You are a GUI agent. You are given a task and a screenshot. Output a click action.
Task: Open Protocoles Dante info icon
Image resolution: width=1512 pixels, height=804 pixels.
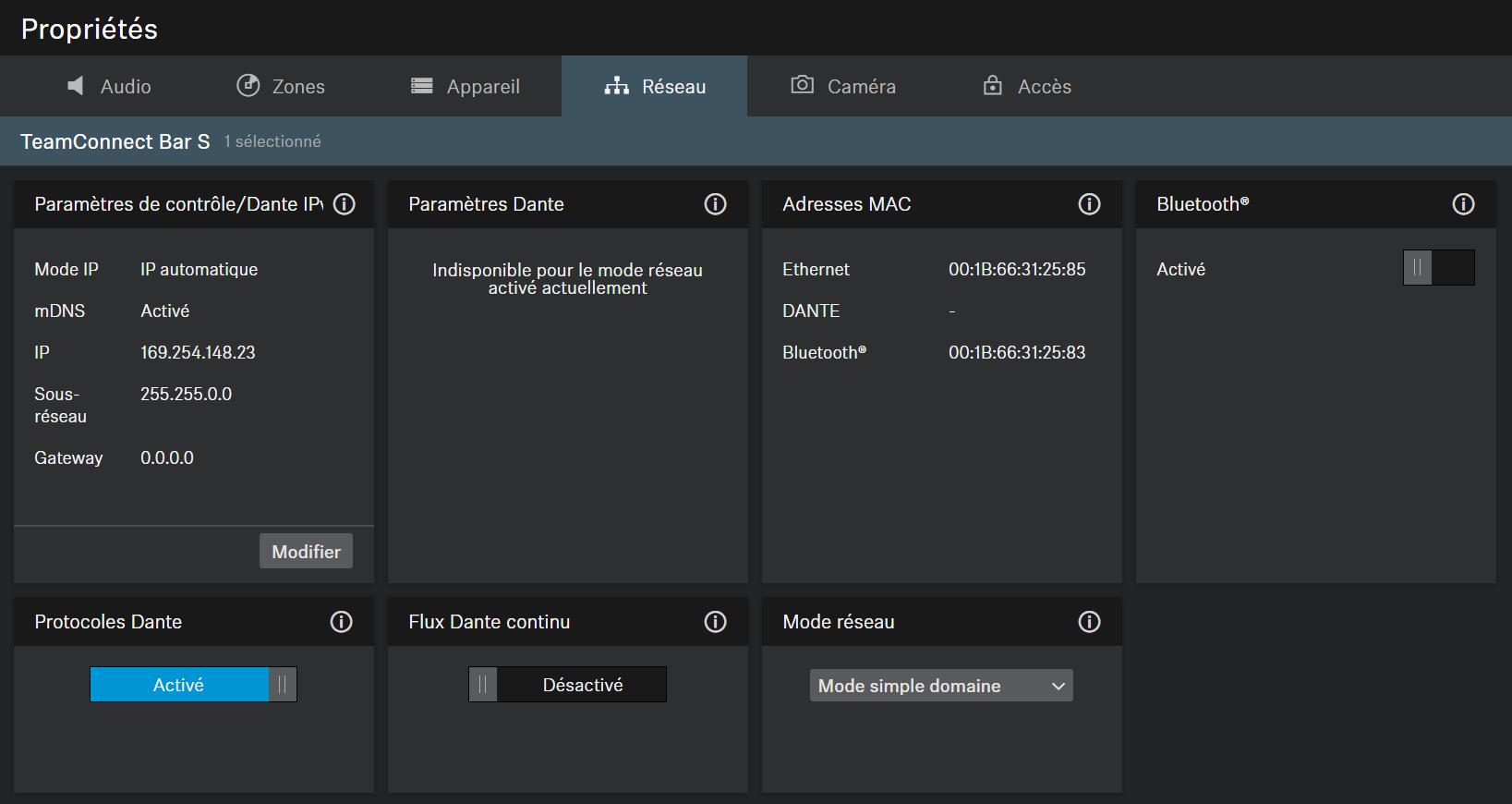(x=341, y=622)
